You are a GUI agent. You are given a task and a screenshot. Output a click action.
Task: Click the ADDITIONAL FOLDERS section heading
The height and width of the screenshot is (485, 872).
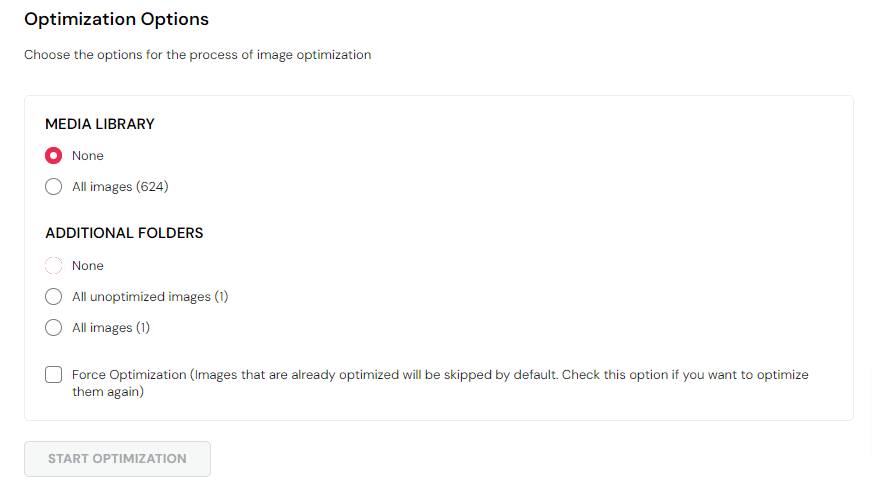tap(124, 233)
